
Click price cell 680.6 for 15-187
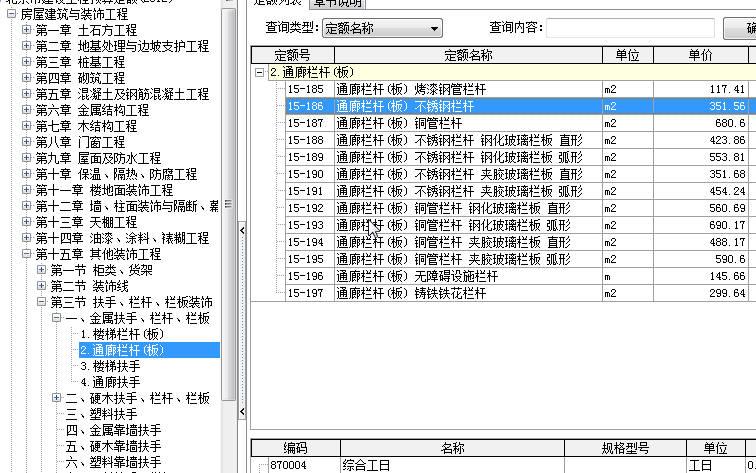pyautogui.click(x=701, y=123)
